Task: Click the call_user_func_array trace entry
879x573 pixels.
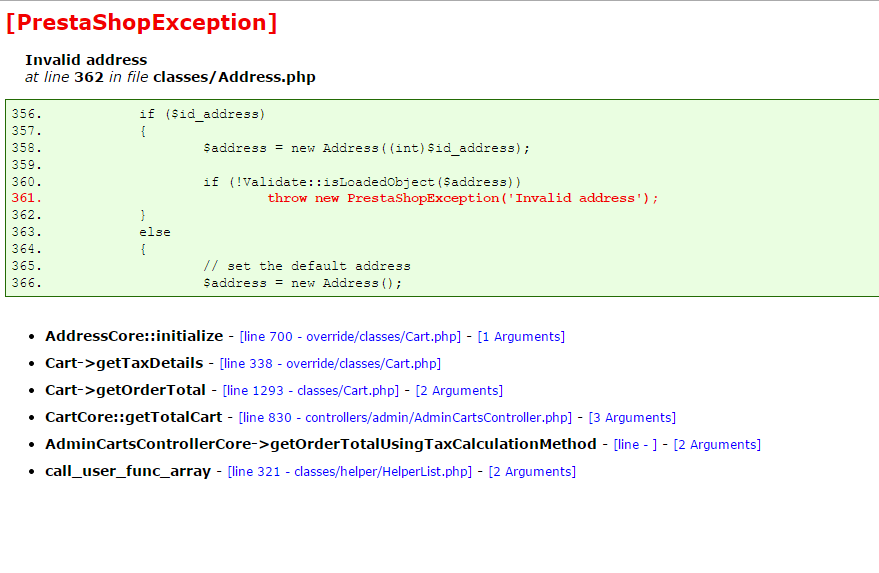Action: point(128,471)
